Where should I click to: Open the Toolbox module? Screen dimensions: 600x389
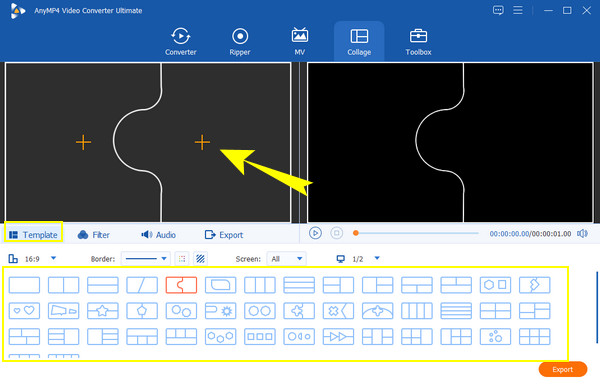[x=418, y=42]
